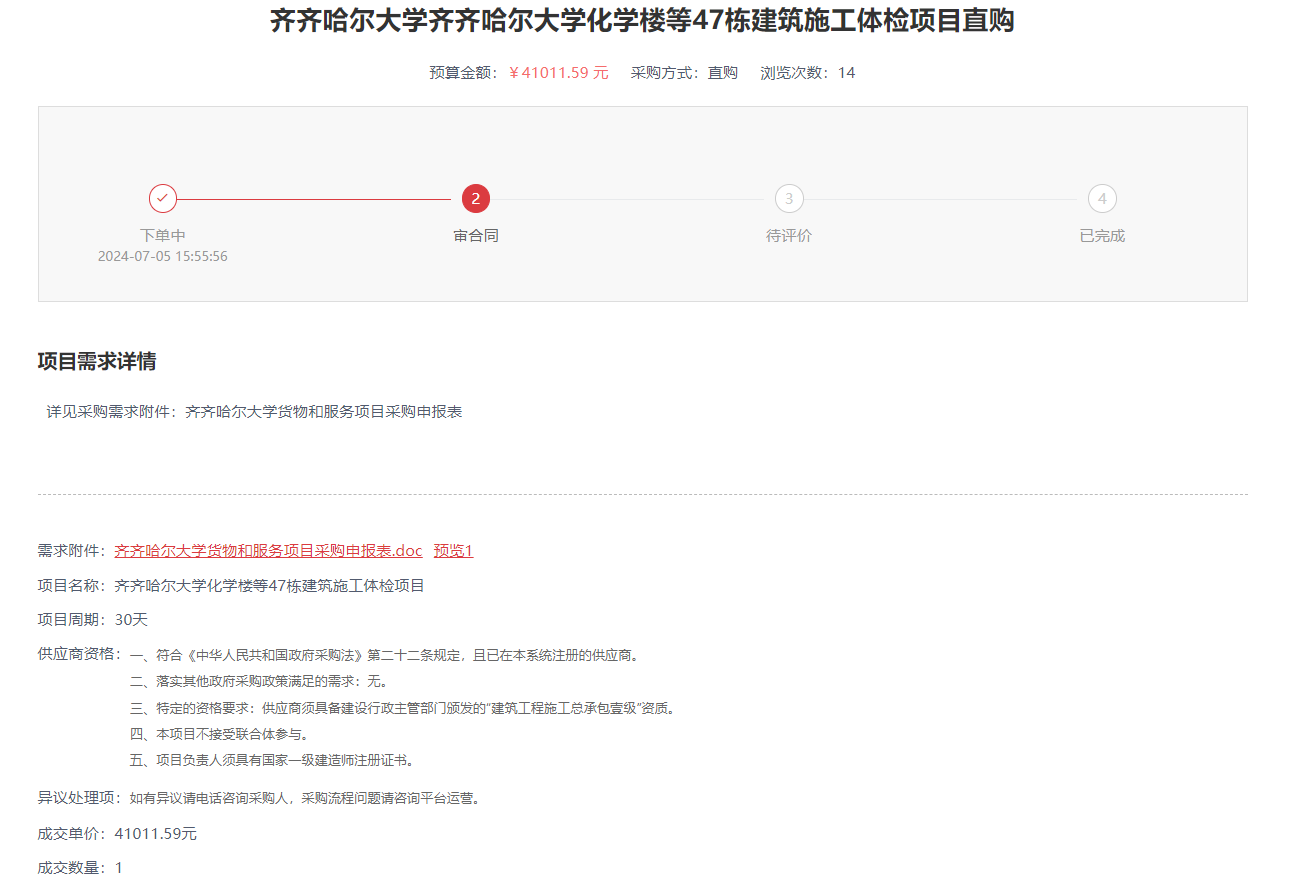Click the page title about 化学楼等47栋建筑

[x=642, y=20]
